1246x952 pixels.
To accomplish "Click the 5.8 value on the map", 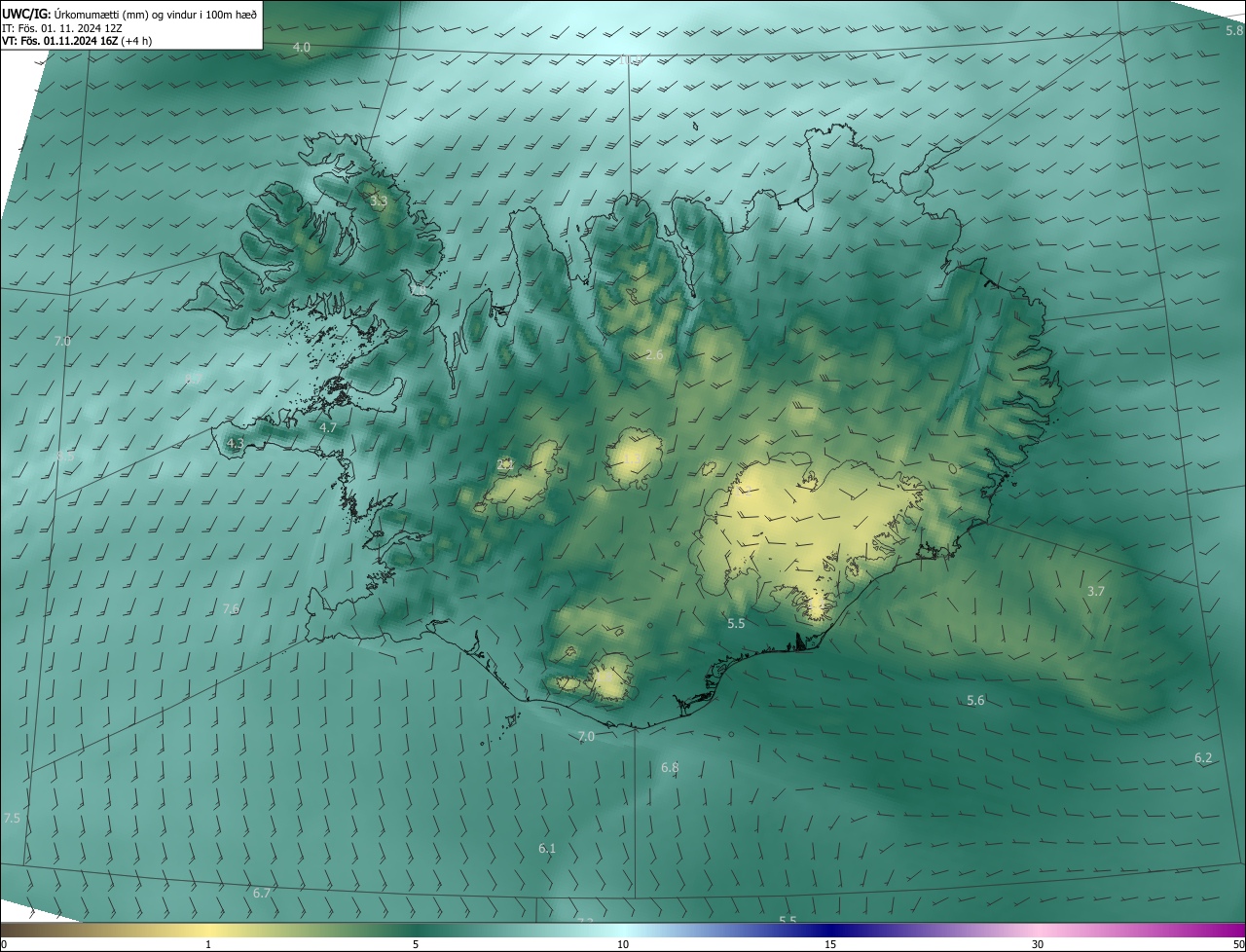I will [1234, 30].
